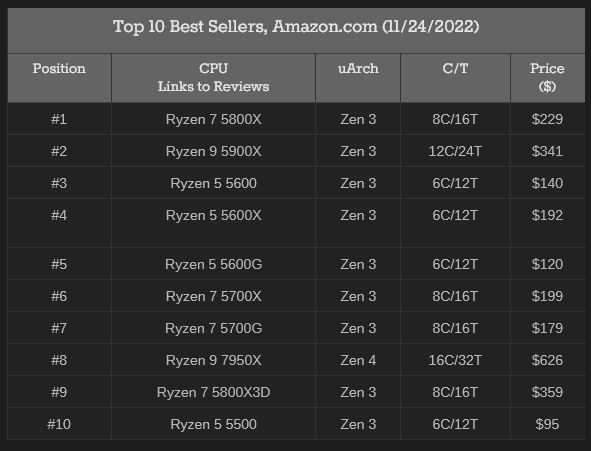
Task: Select the Ryzen 5 5500 entry
Action: click(213, 425)
